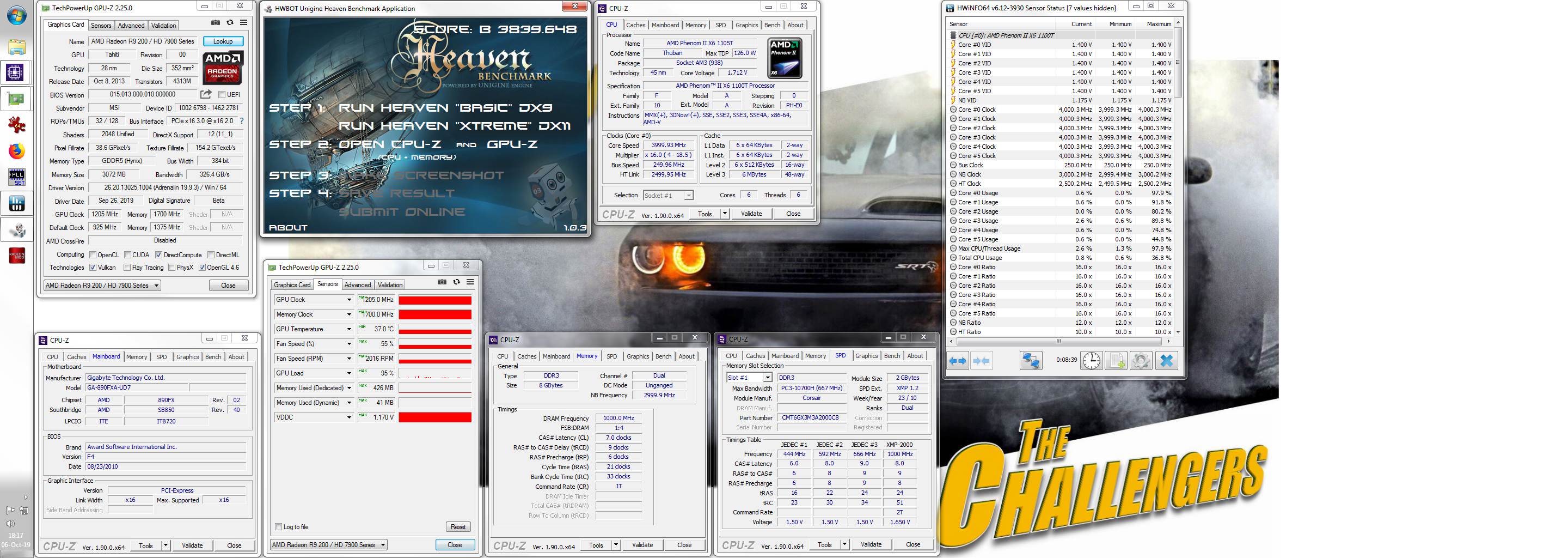Click SUBMIT ONLINE in Heaven app
1568x558 pixels.
401,212
